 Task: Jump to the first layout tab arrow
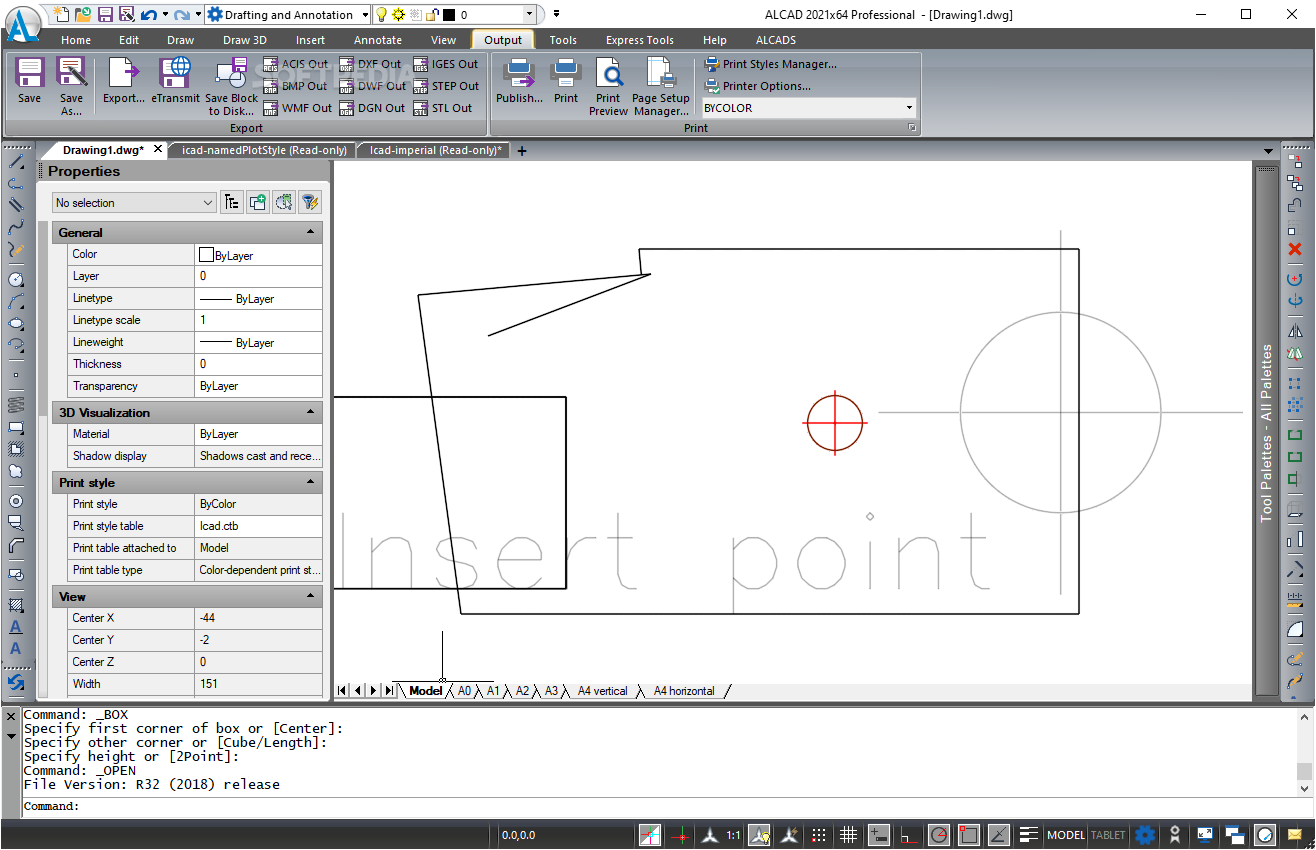coord(343,690)
